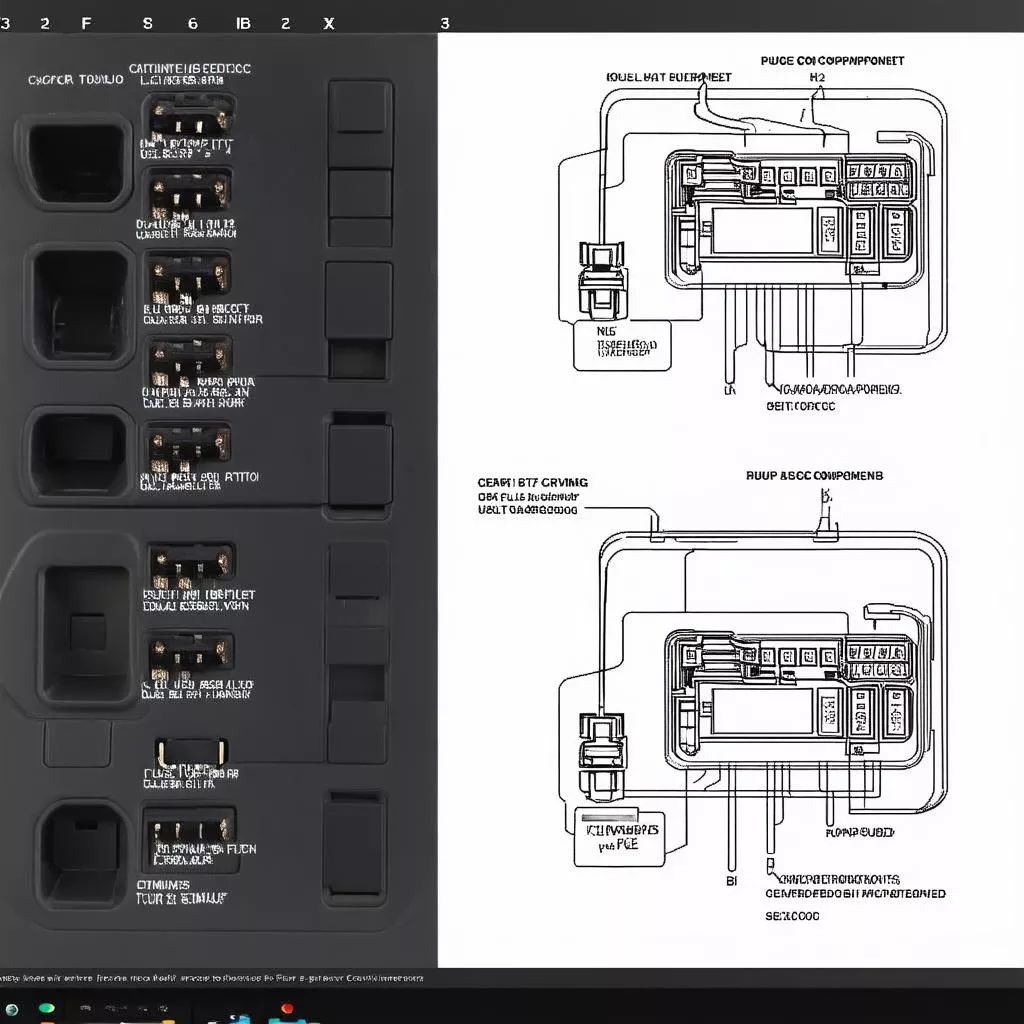The width and height of the screenshot is (1024, 1024).
Task: Click the green circle icon in taskbar
Action: pyautogui.click(x=46, y=1008)
